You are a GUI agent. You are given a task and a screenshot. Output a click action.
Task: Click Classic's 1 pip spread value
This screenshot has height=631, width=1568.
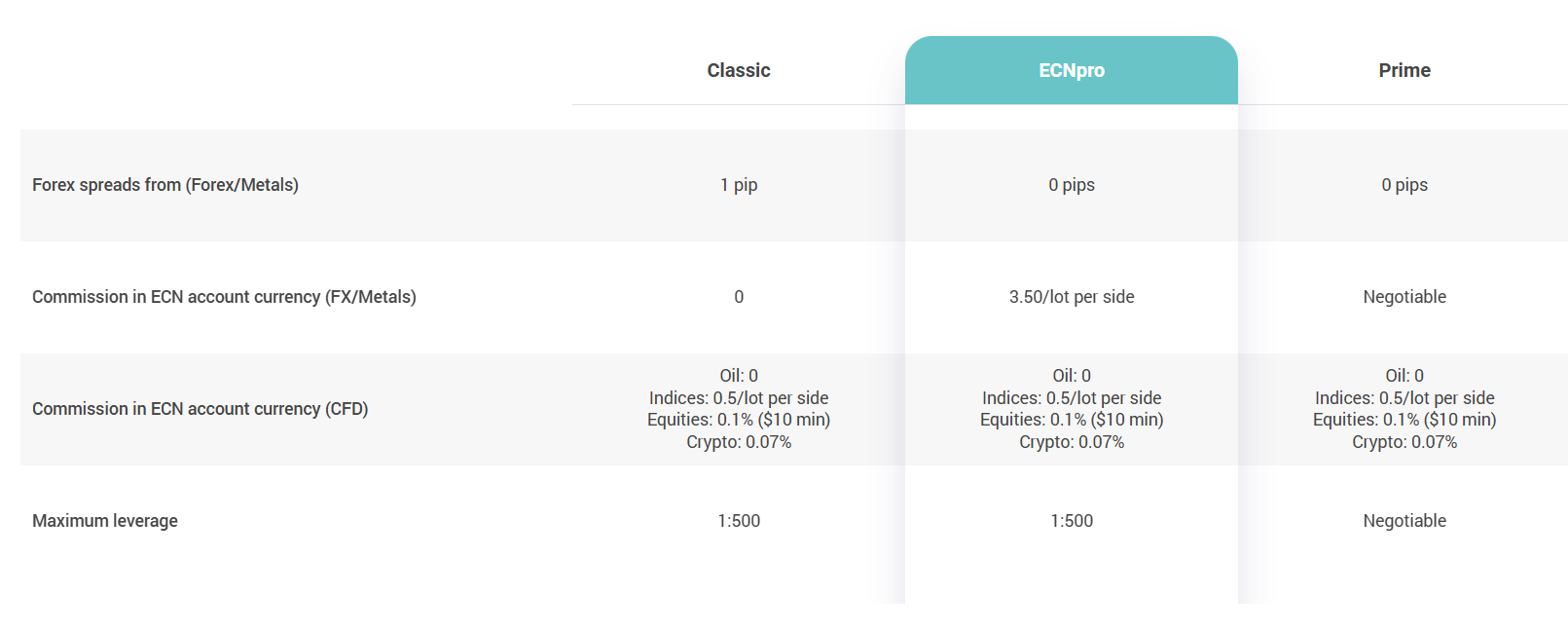click(739, 185)
